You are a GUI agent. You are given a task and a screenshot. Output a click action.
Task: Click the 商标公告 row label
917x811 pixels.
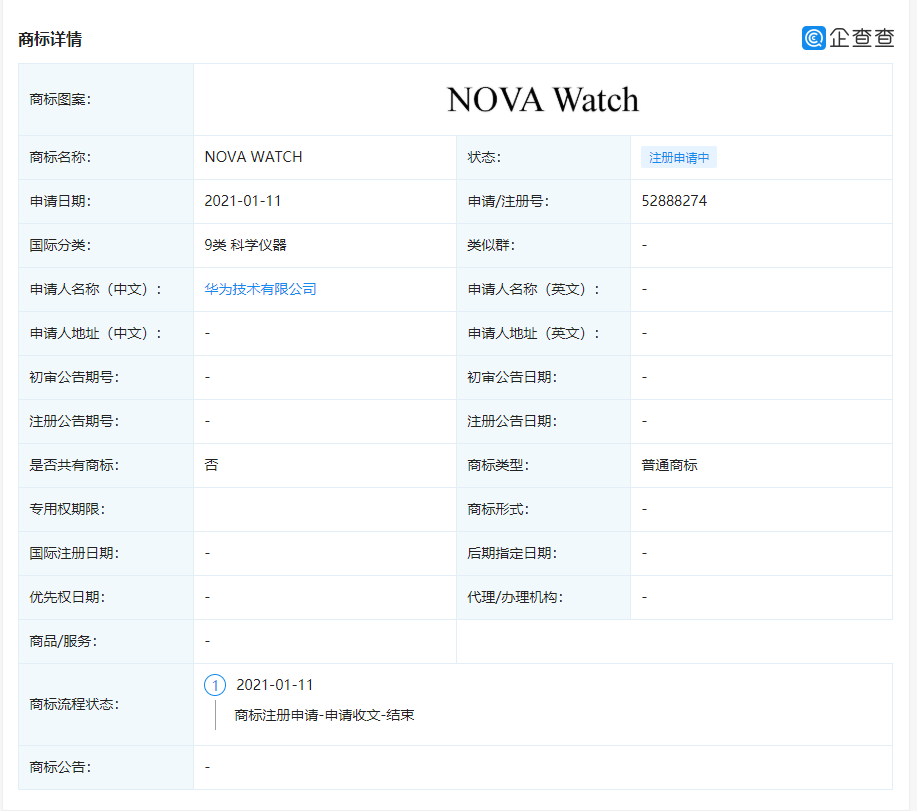coord(61,767)
